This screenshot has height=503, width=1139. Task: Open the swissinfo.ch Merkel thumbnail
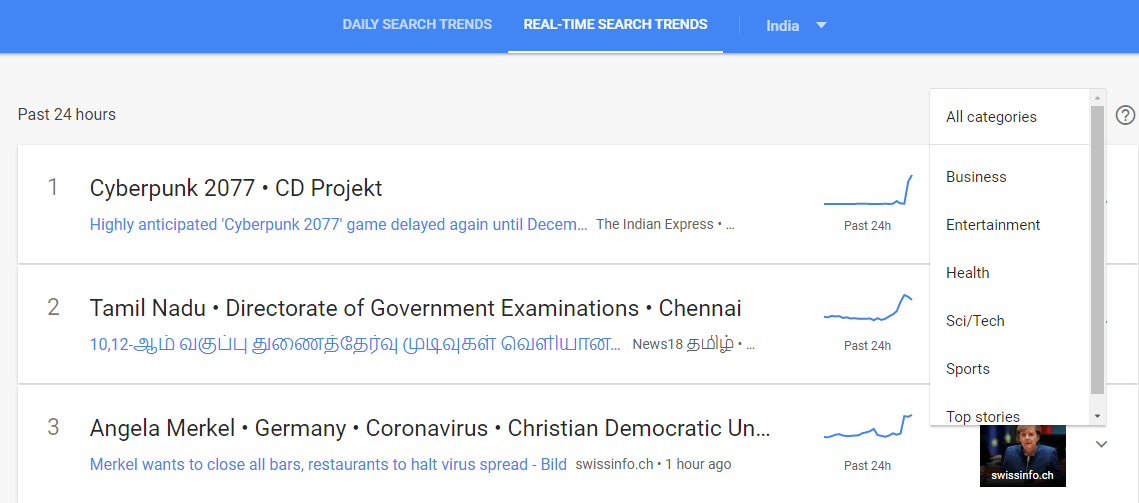pyautogui.click(x=1022, y=456)
